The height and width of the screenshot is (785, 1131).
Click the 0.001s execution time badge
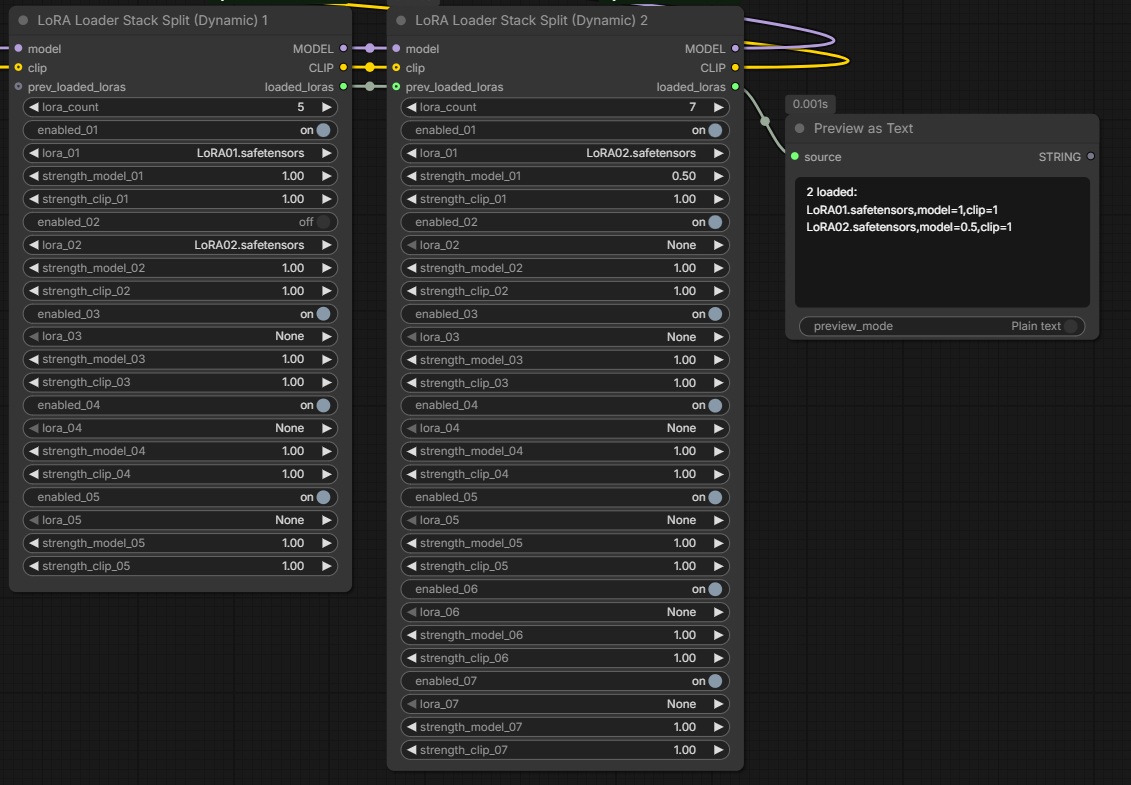point(810,104)
